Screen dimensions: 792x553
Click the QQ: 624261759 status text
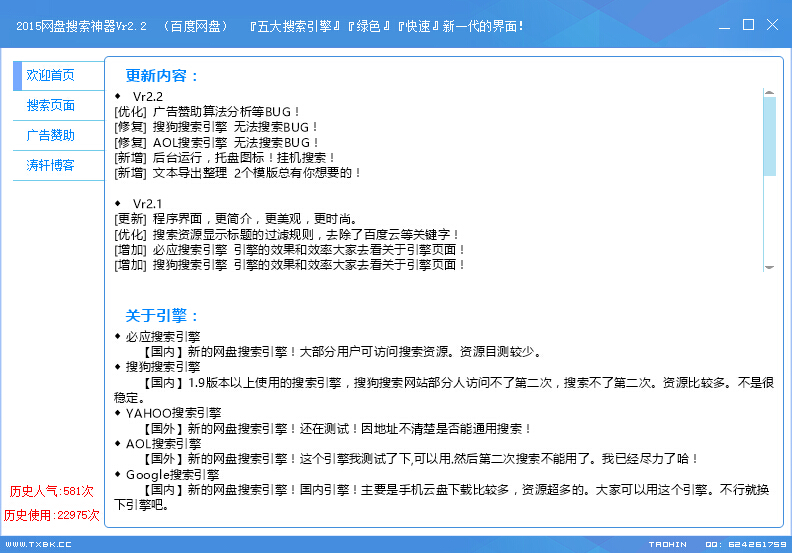coord(746,544)
